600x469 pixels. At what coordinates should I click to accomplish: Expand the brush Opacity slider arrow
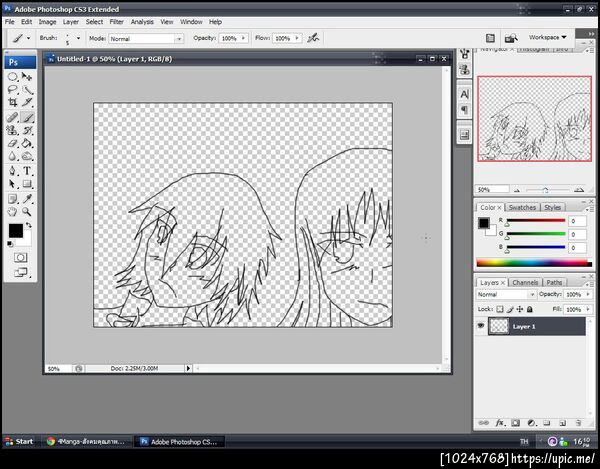click(243, 38)
